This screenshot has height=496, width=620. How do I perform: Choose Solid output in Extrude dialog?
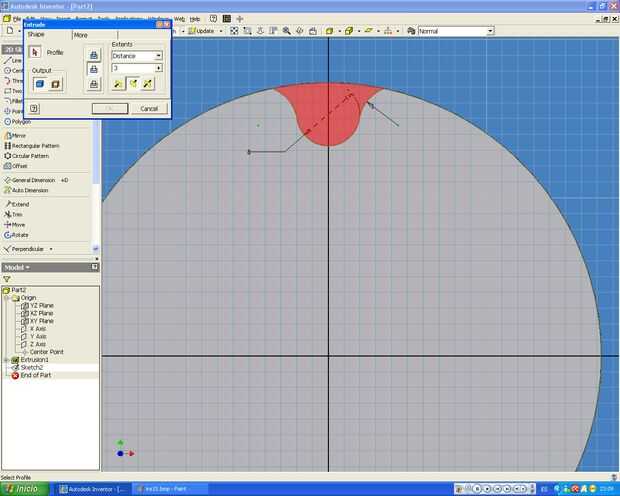click(40, 84)
